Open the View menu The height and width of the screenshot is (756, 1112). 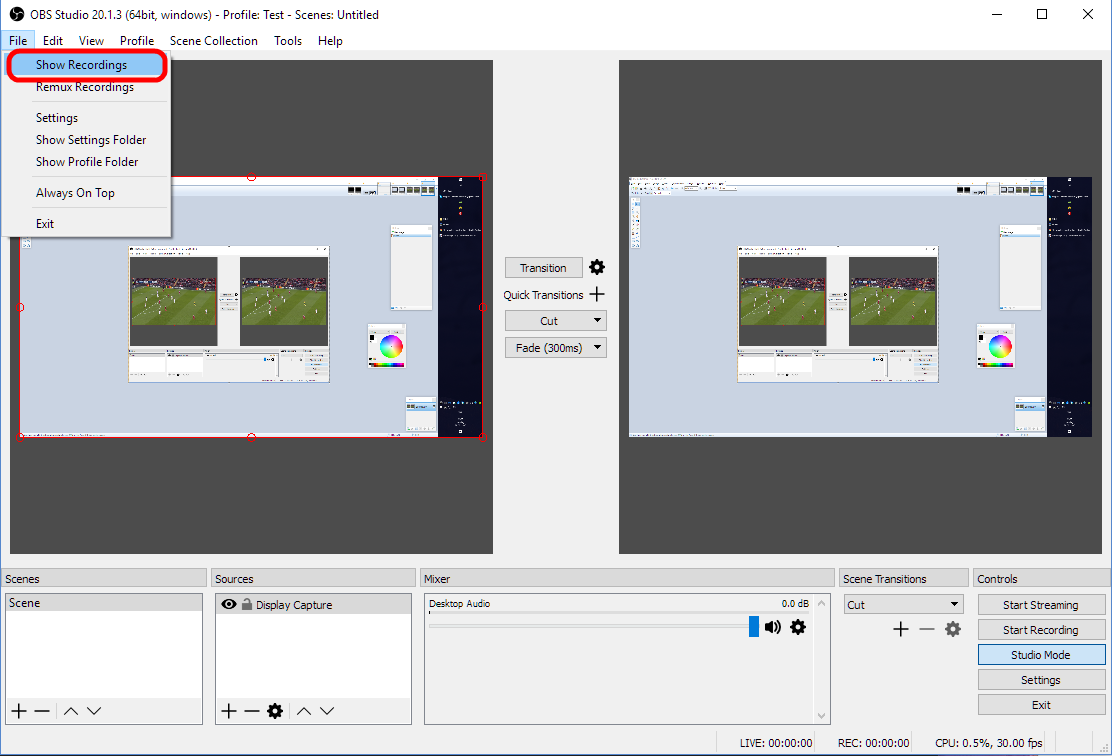click(x=91, y=41)
